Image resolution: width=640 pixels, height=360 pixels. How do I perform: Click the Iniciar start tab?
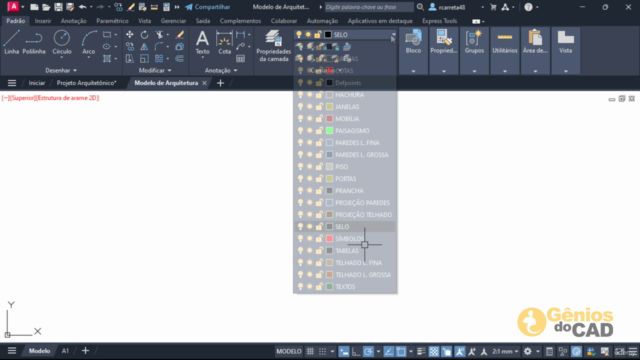coord(37,83)
